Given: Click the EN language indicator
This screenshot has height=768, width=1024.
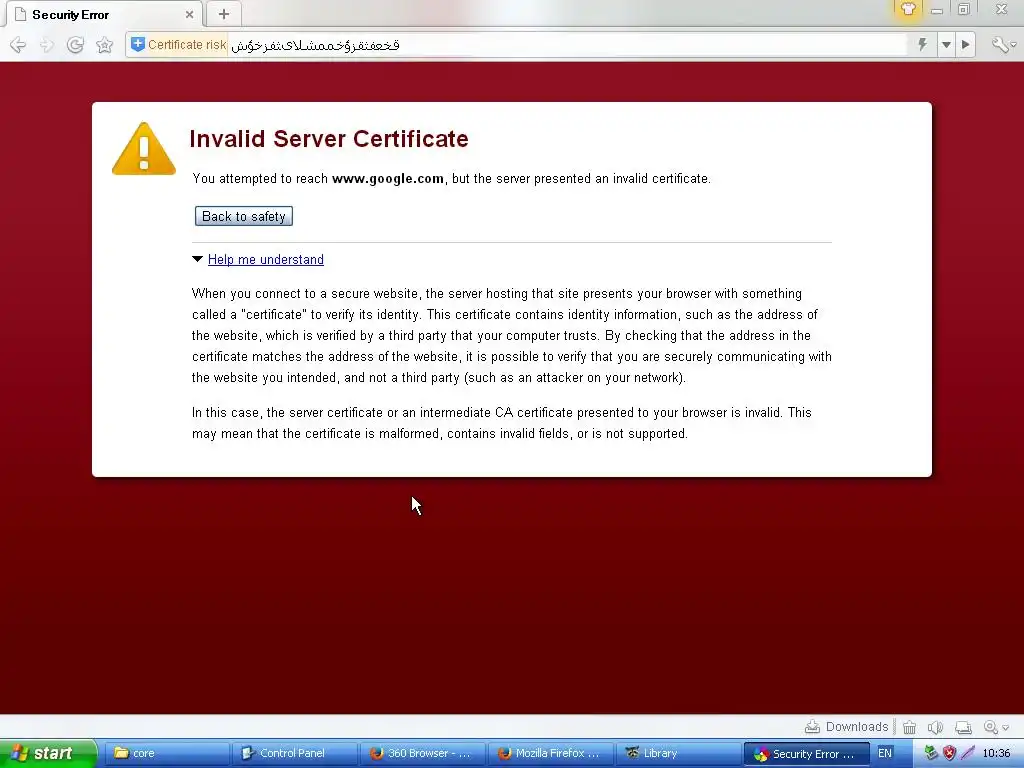Looking at the screenshot, I should click(885, 753).
